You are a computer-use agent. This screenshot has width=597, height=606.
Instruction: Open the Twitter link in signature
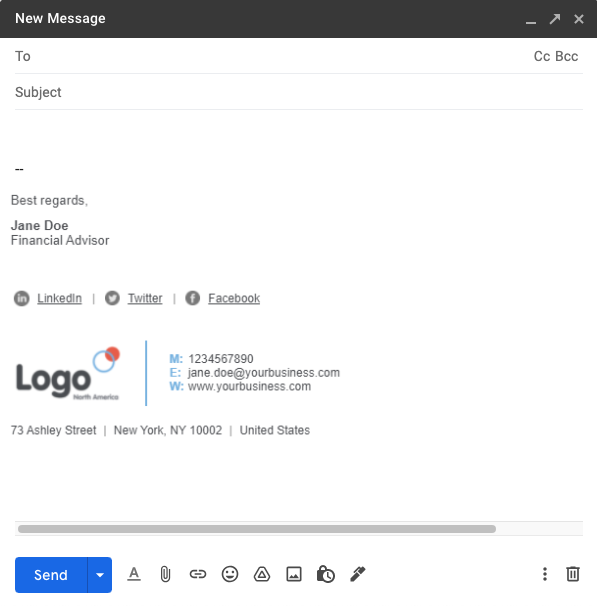point(145,298)
